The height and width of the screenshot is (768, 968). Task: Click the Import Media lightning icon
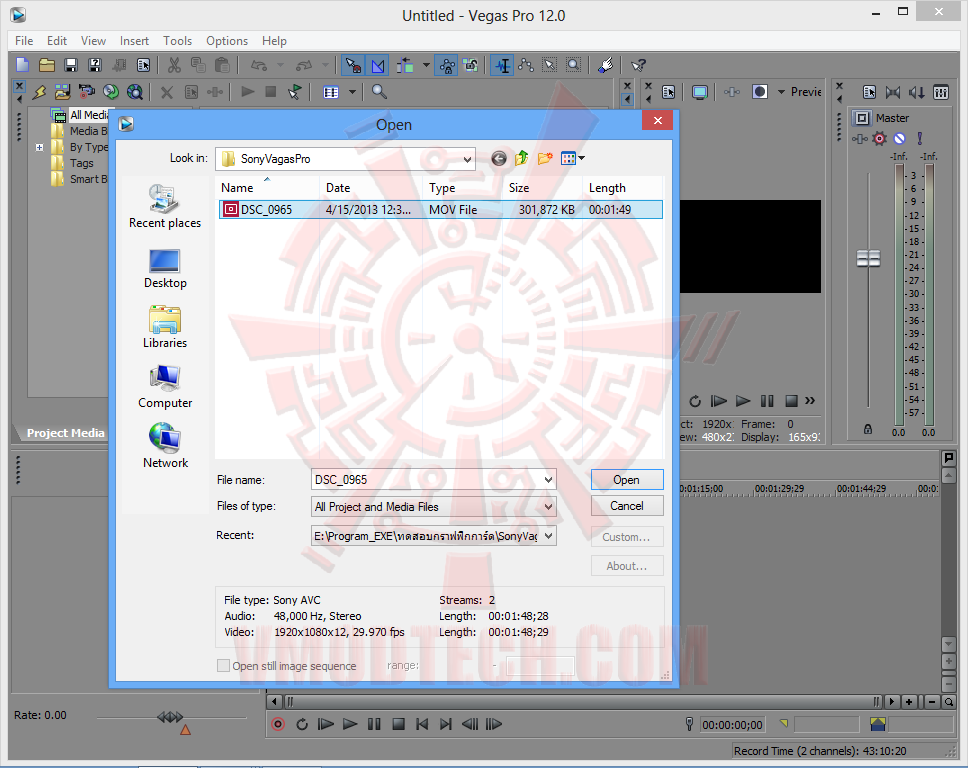(x=40, y=92)
